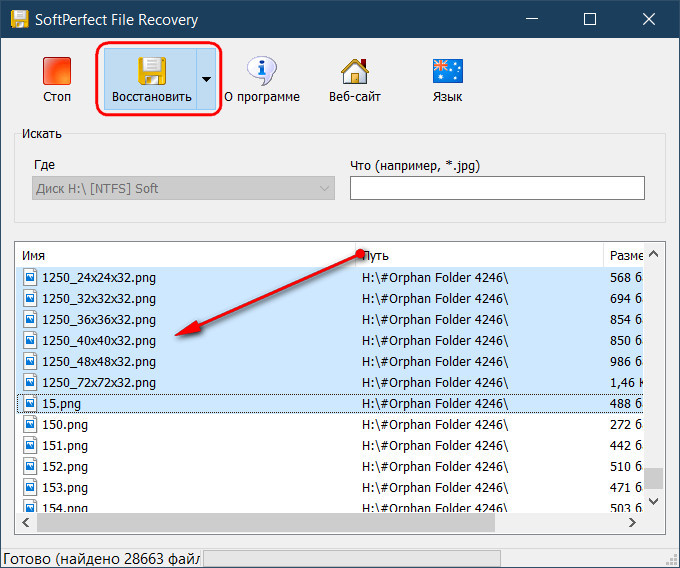
Task: Sort by the Путь column header
Action: pyautogui.click(x=479, y=255)
